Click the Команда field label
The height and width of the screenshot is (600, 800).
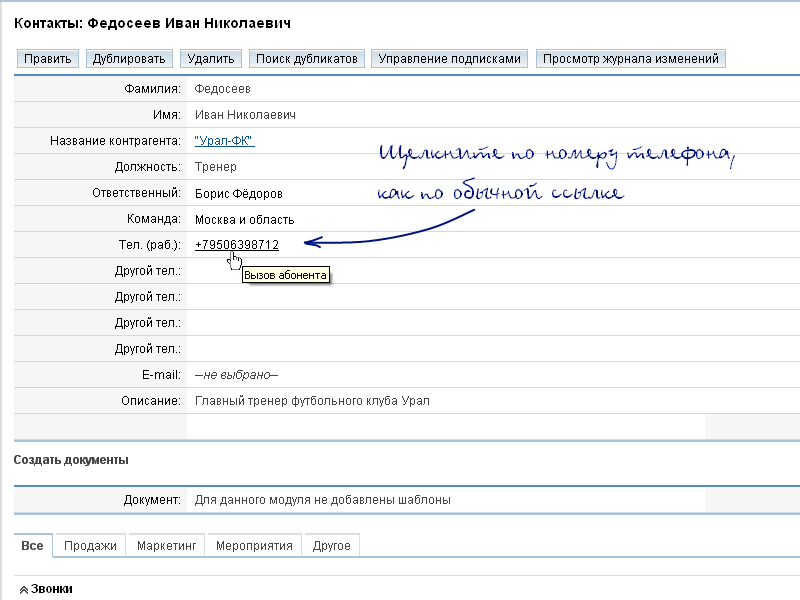pos(154,219)
